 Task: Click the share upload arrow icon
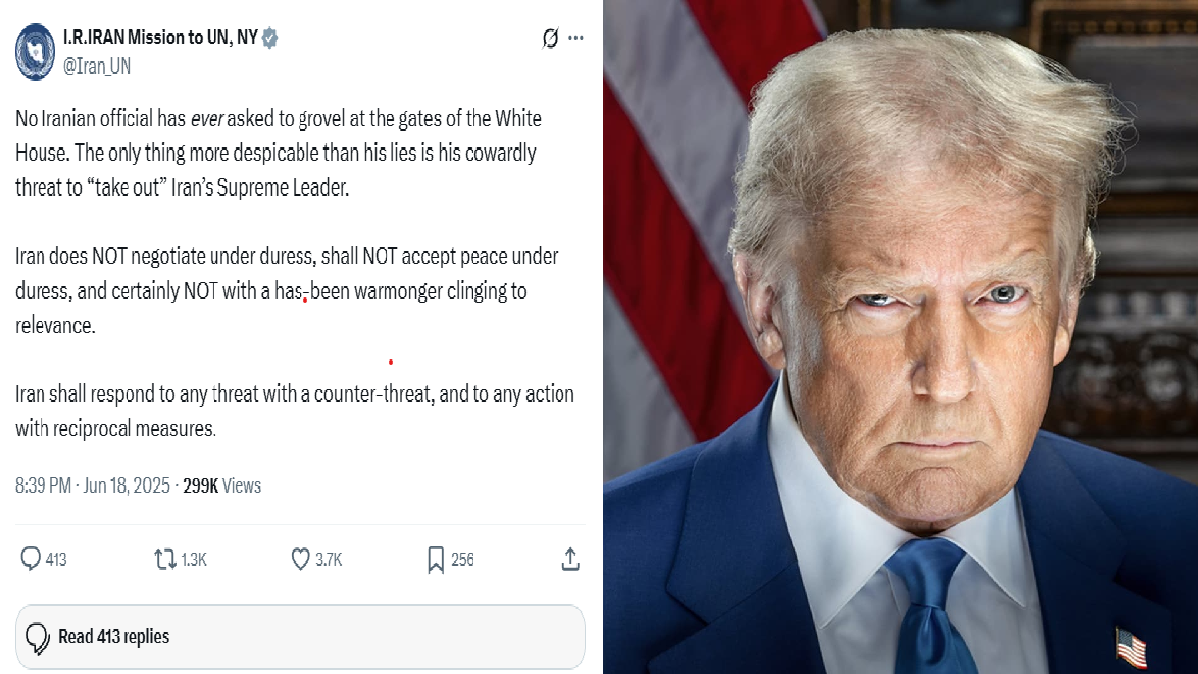point(570,559)
